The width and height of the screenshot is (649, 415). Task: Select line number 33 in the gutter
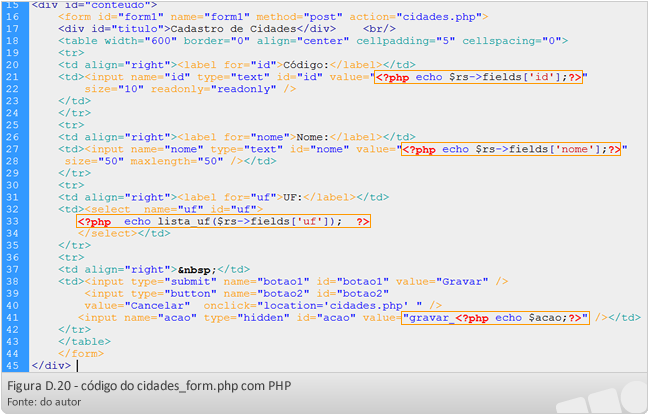click(x=12, y=221)
